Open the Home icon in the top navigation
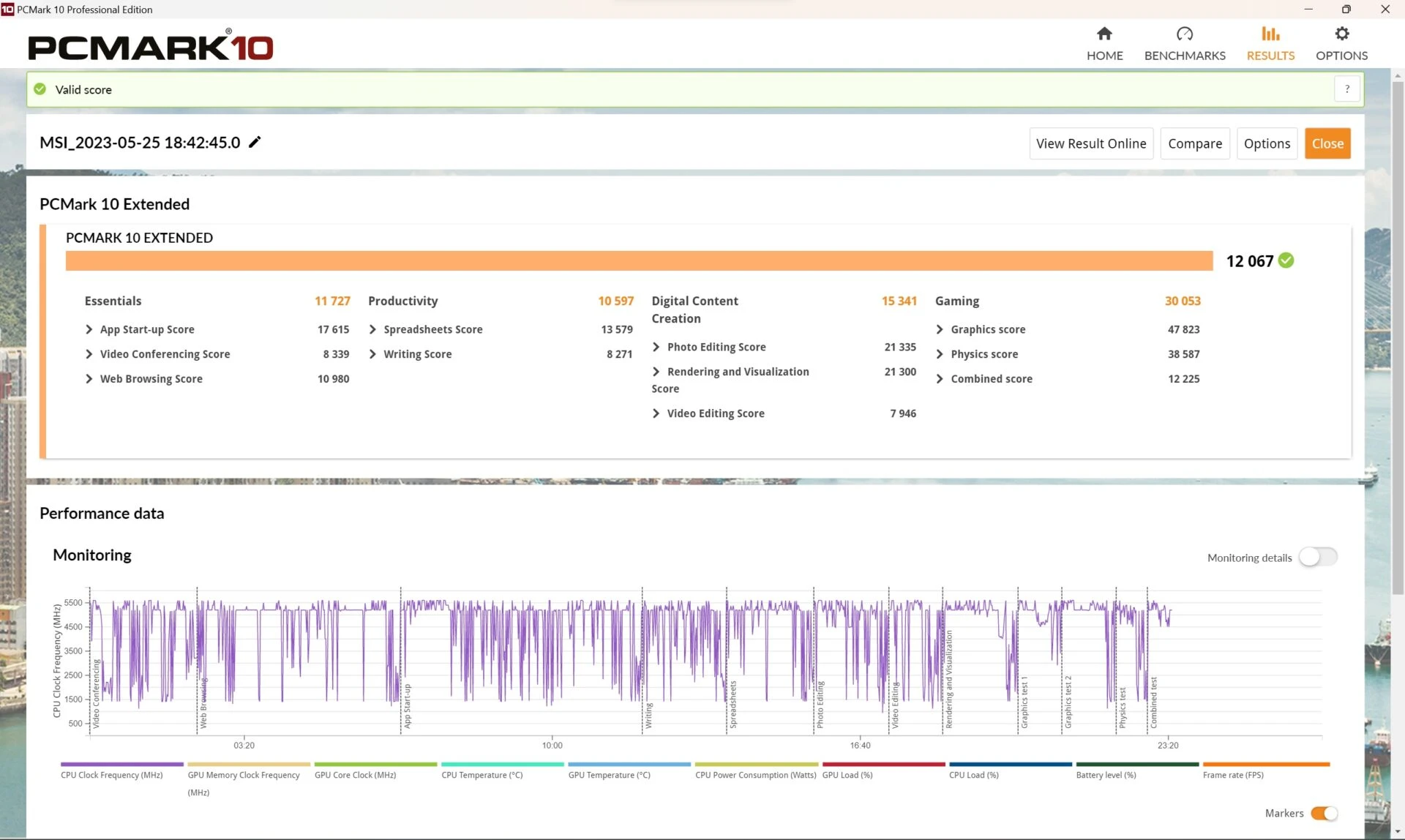1405x840 pixels. tap(1104, 34)
